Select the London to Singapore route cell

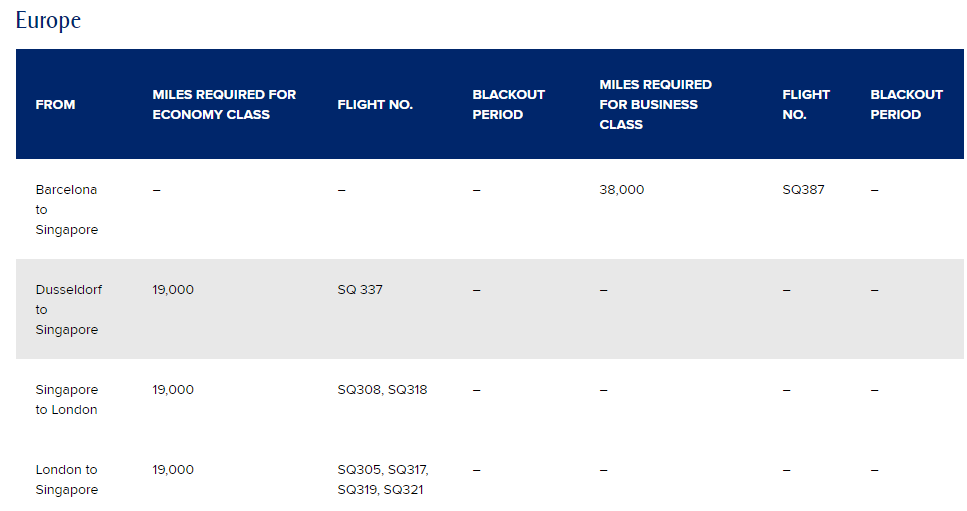pos(66,479)
